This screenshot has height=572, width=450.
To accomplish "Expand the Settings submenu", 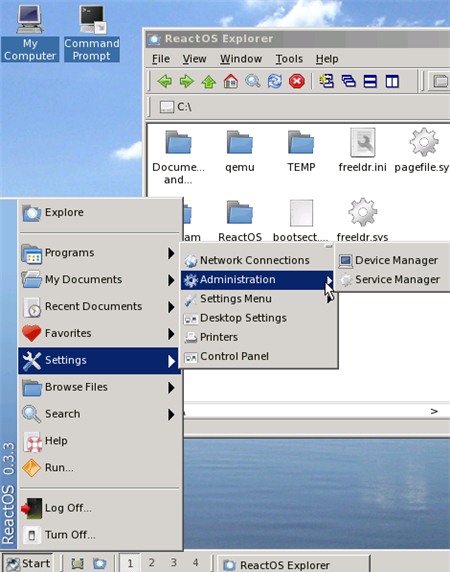I will tap(100, 360).
